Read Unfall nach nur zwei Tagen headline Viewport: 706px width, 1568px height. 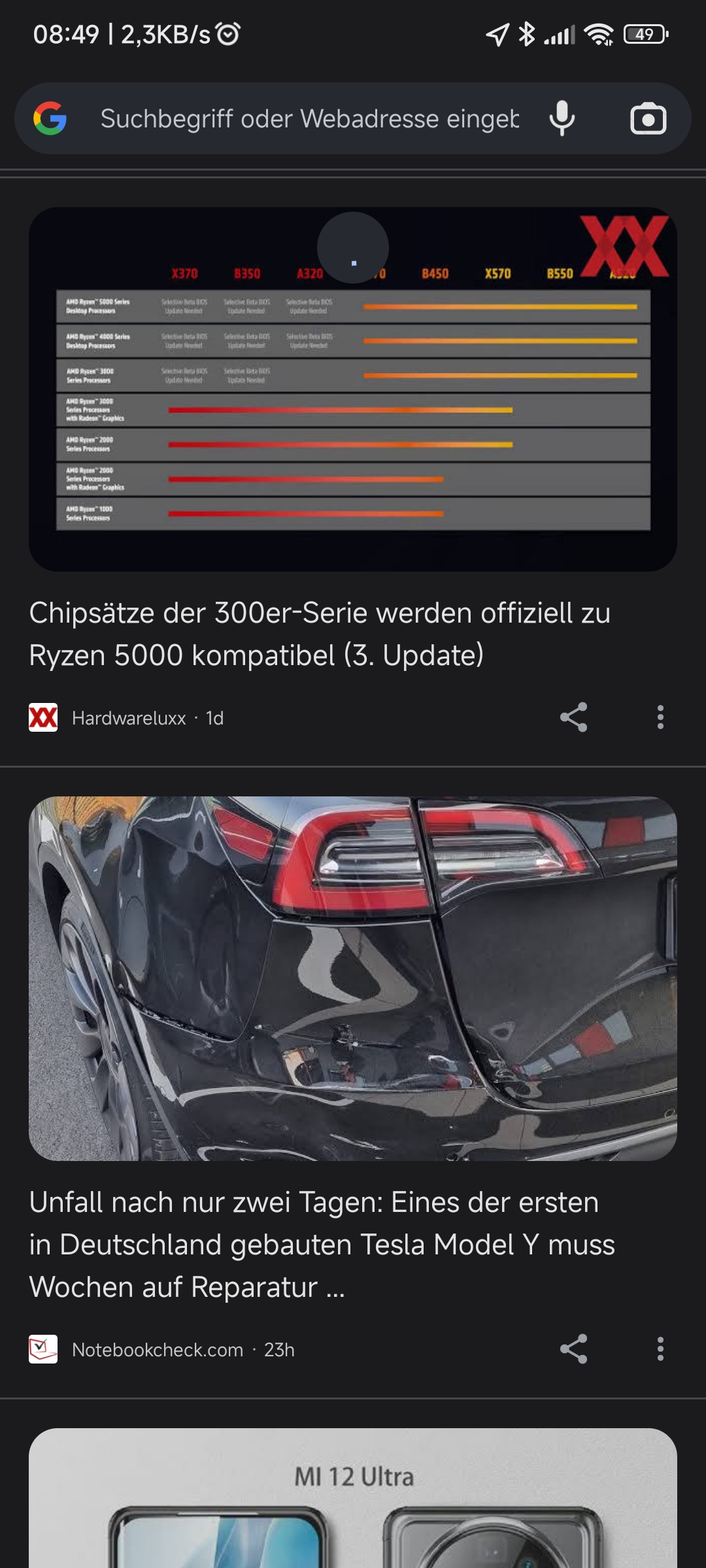322,1245
